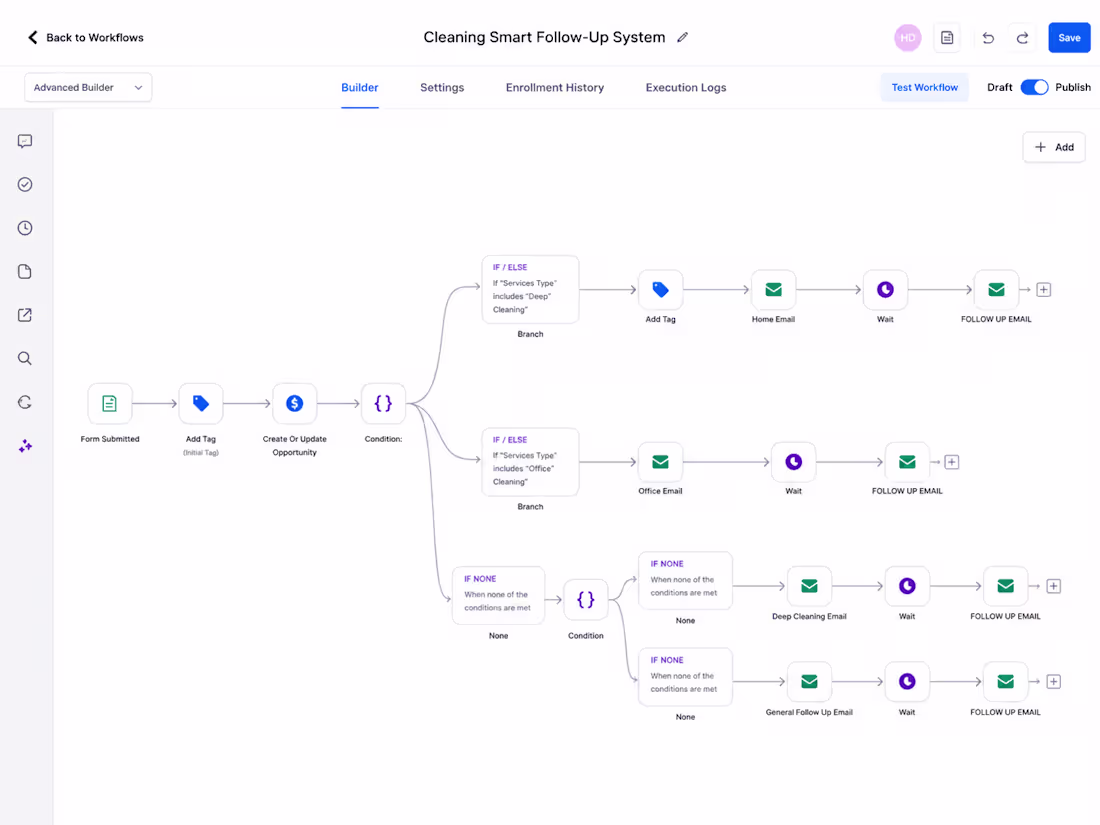The width and height of the screenshot is (1100, 825).
Task: Open the comments sidebar icon
Action: pyautogui.click(x=25, y=141)
